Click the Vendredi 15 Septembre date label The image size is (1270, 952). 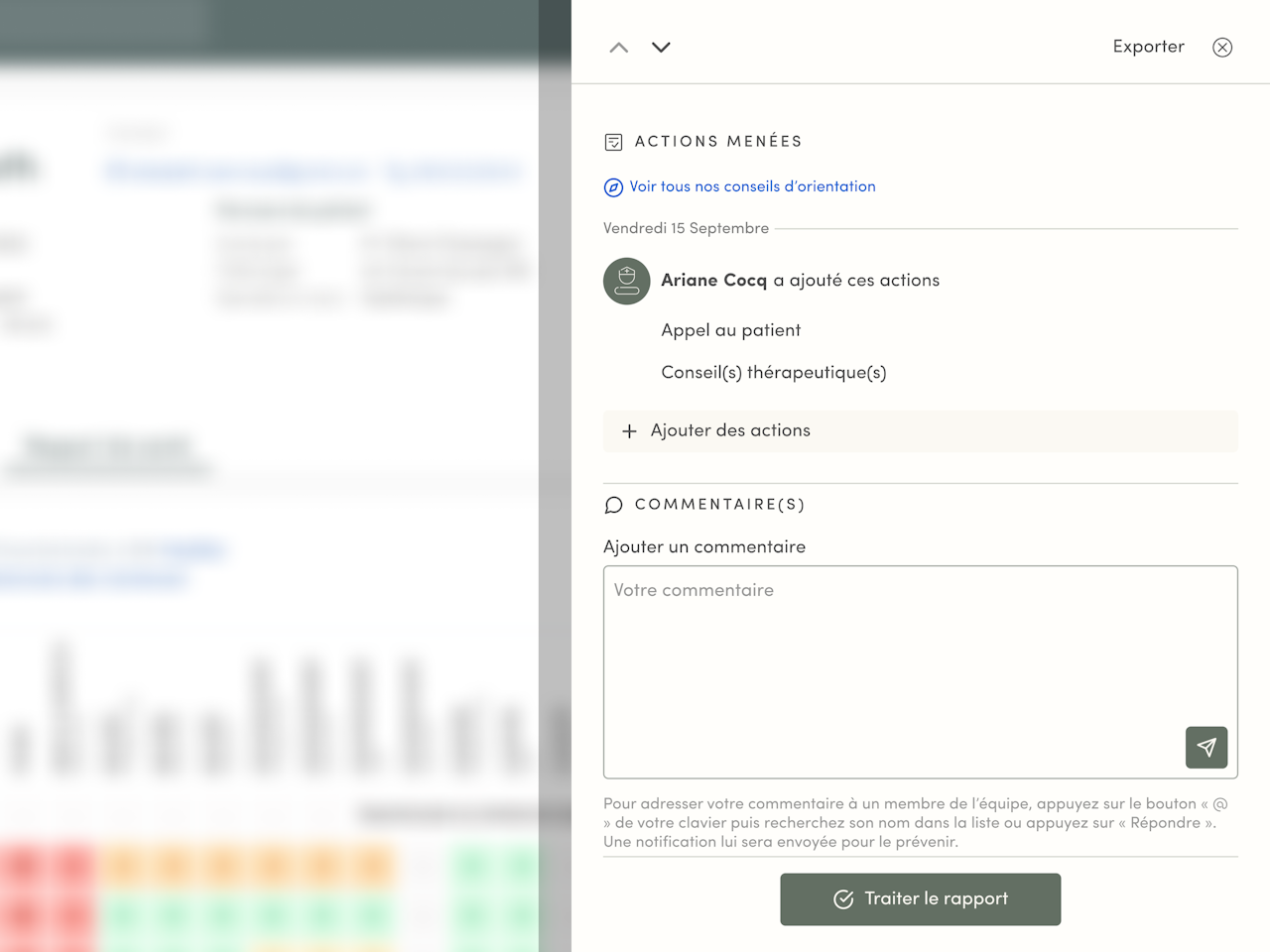[686, 228]
